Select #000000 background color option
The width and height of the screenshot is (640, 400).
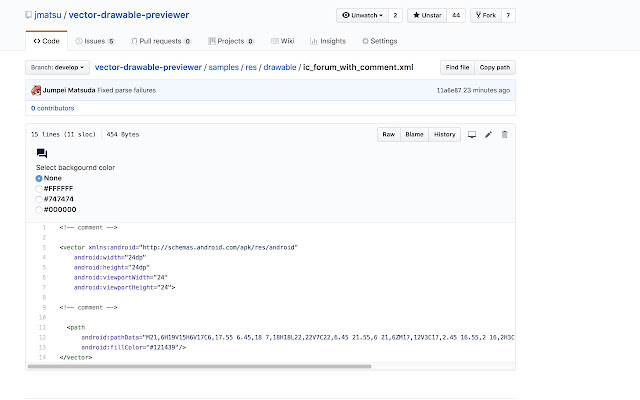click(39, 210)
